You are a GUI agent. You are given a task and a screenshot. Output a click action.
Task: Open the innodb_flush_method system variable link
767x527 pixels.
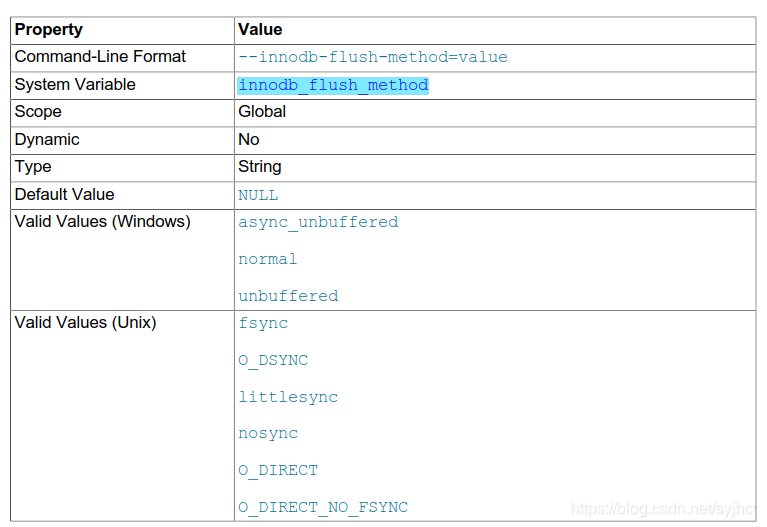(x=333, y=85)
